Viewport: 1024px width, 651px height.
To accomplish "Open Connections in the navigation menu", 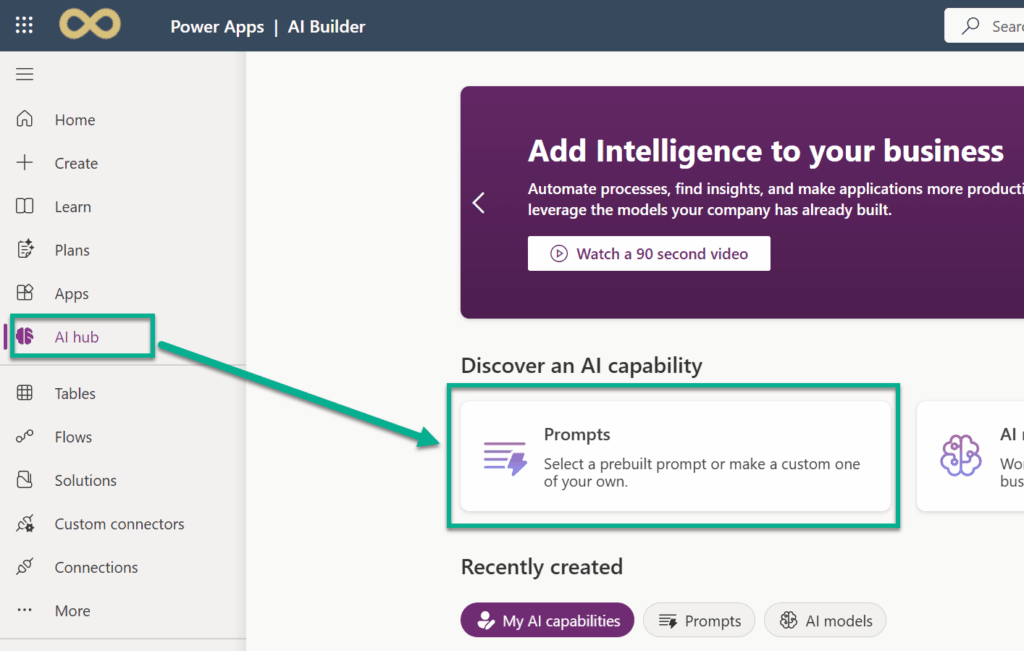I will (x=96, y=568).
